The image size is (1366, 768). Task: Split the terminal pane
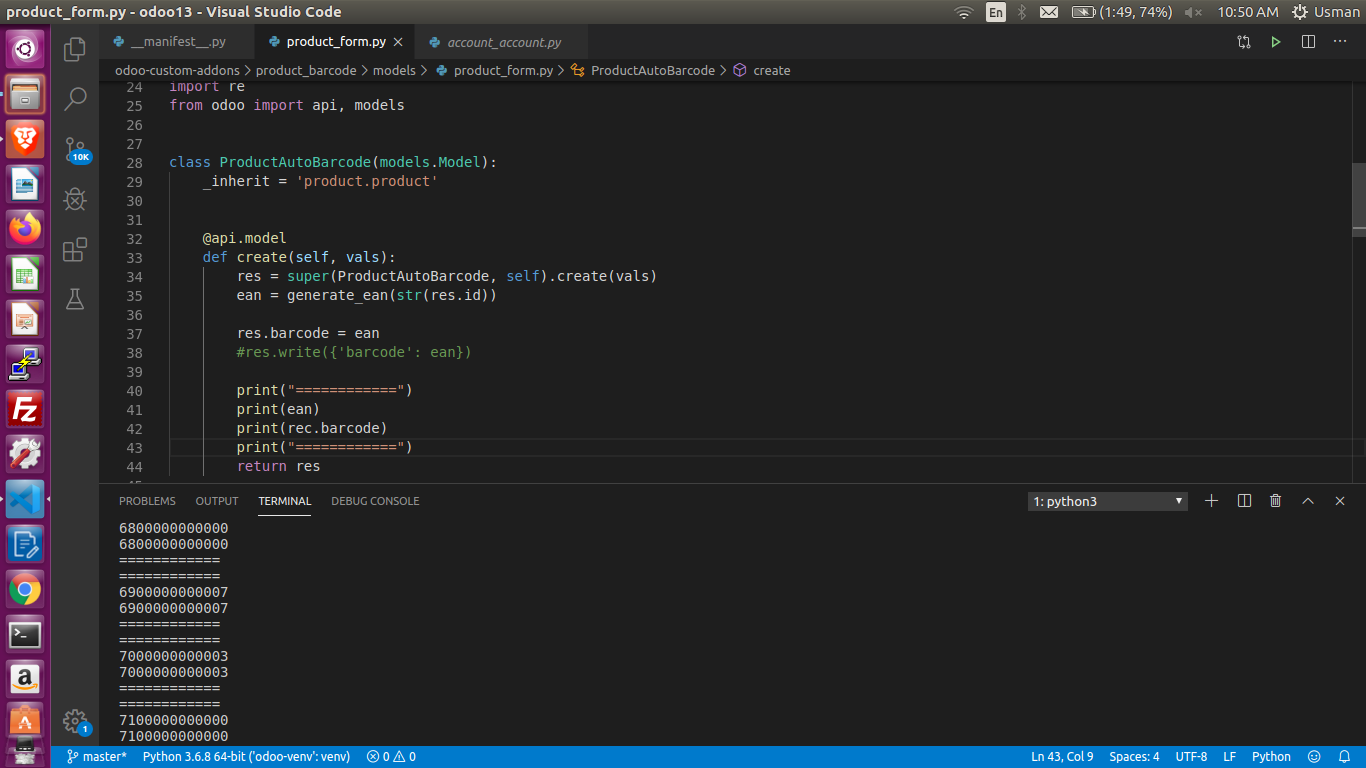click(1244, 501)
